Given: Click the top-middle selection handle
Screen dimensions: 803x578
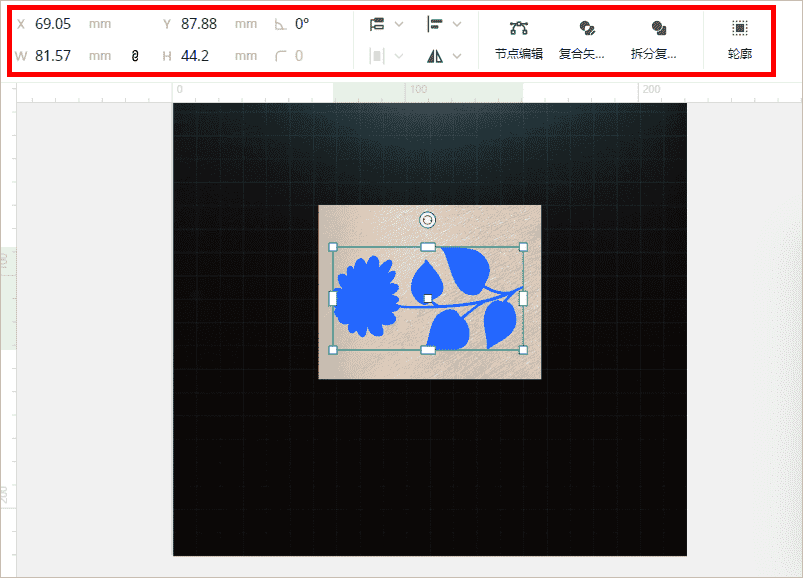Looking at the screenshot, I should (428, 247).
